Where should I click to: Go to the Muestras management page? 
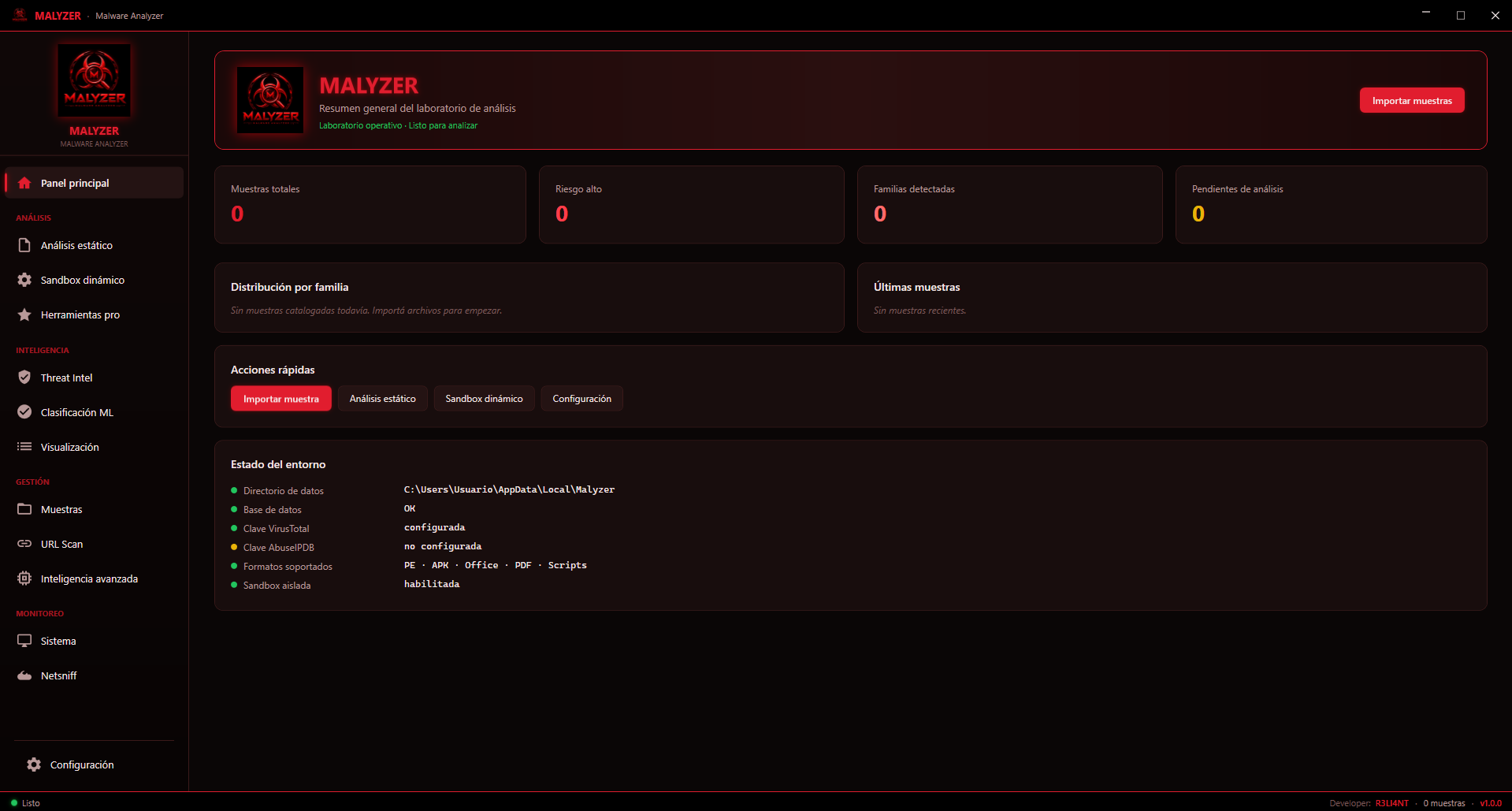[x=94, y=509]
